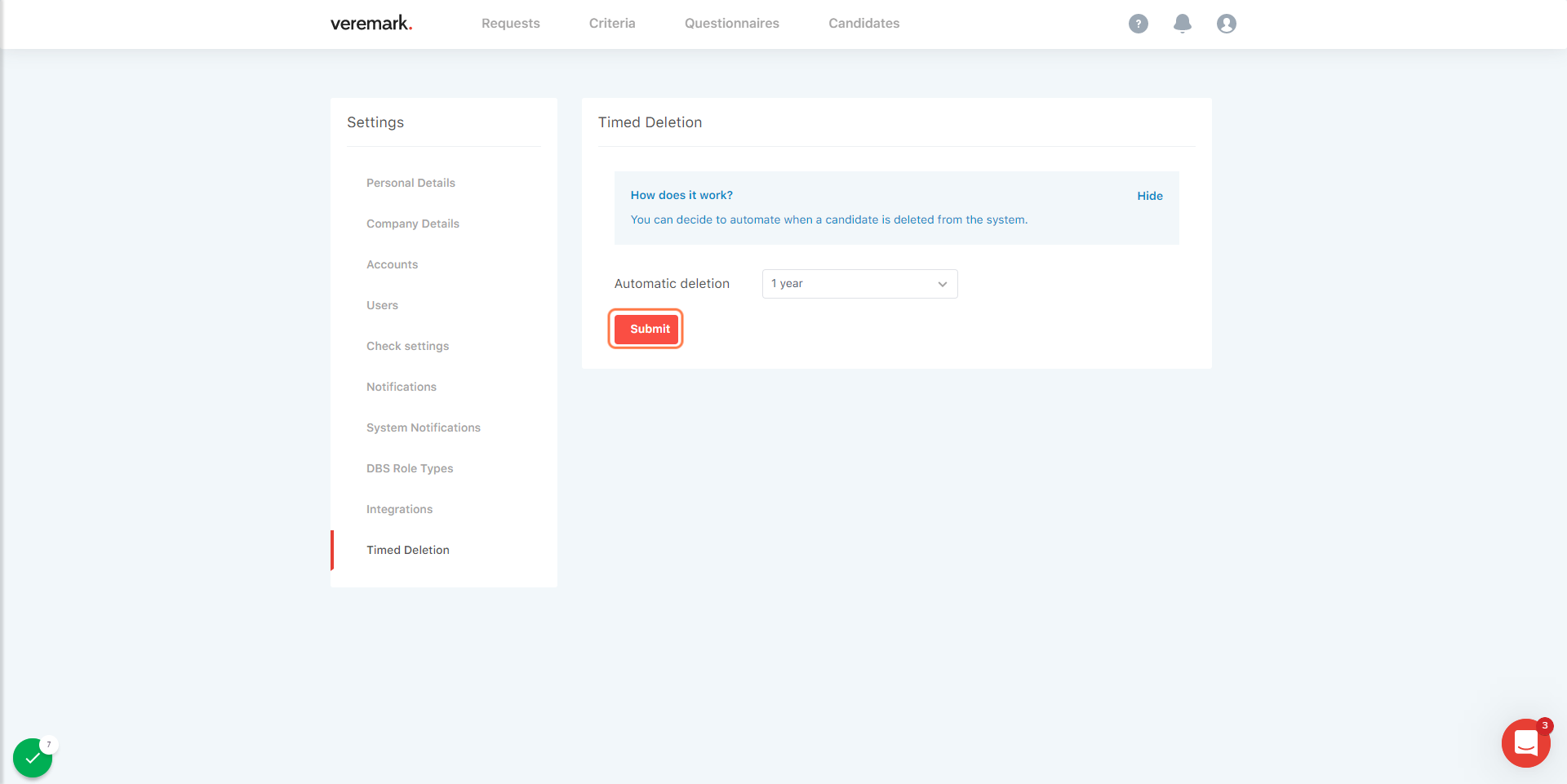This screenshot has width=1567, height=784.
Task: Open the red chat widget bubble
Action: [x=1525, y=743]
